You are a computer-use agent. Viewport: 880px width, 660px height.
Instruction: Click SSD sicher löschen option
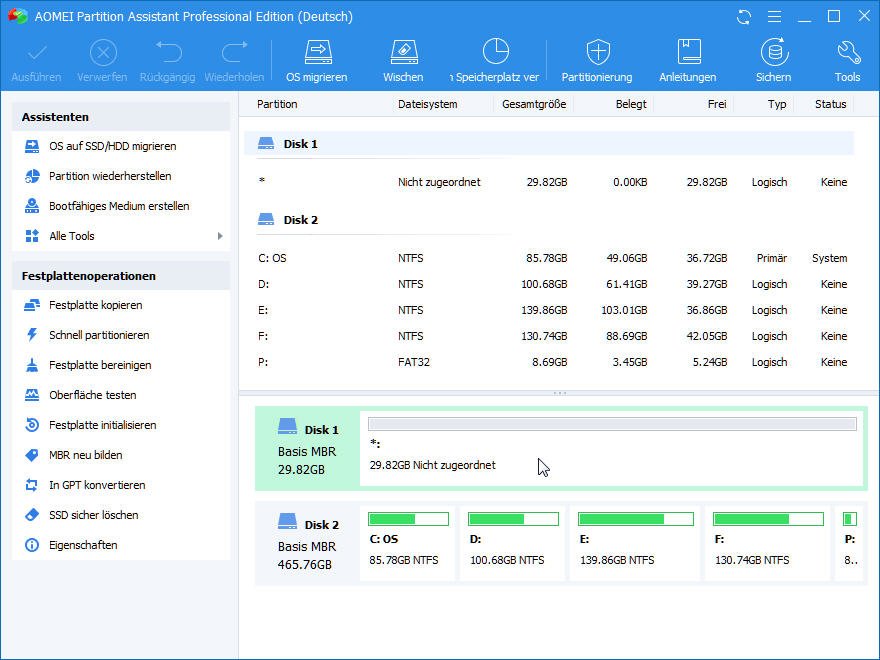pos(93,515)
